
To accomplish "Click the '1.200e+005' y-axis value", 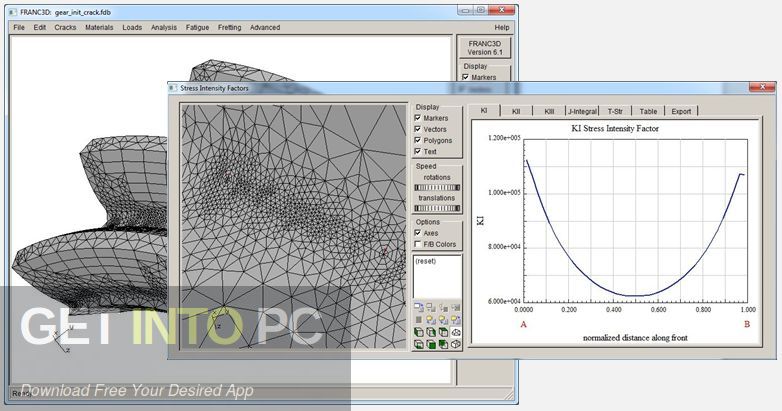I will 504,138.
